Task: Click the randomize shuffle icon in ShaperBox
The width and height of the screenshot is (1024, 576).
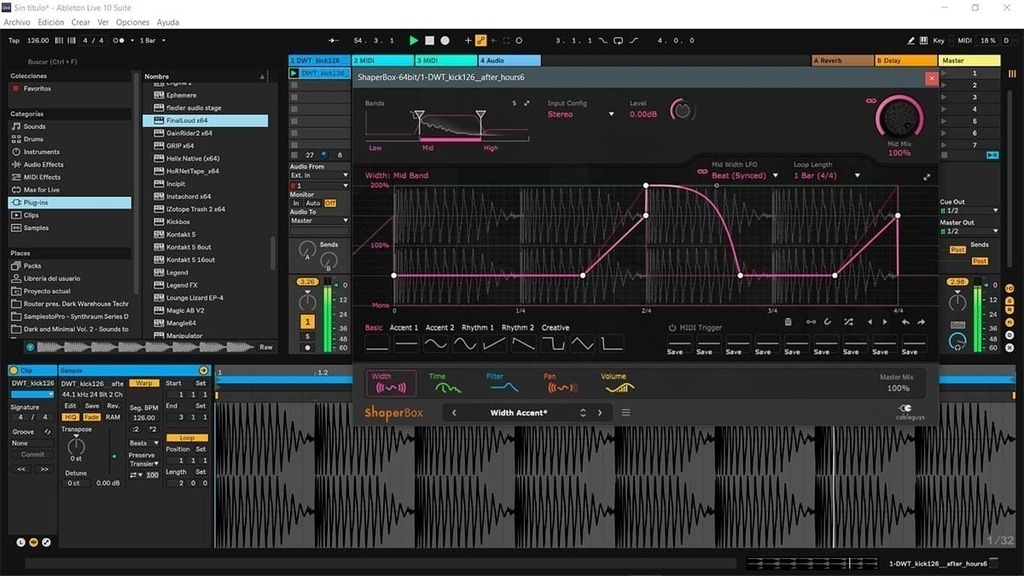Action: (x=848, y=322)
